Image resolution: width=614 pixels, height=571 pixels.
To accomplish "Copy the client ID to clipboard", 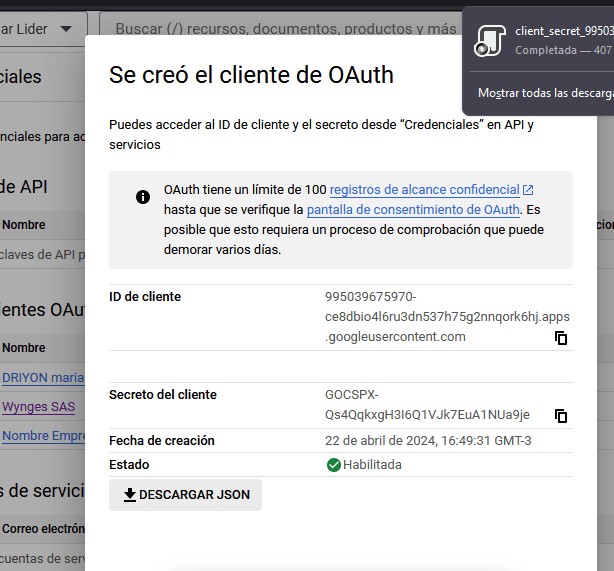I will [x=561, y=338].
